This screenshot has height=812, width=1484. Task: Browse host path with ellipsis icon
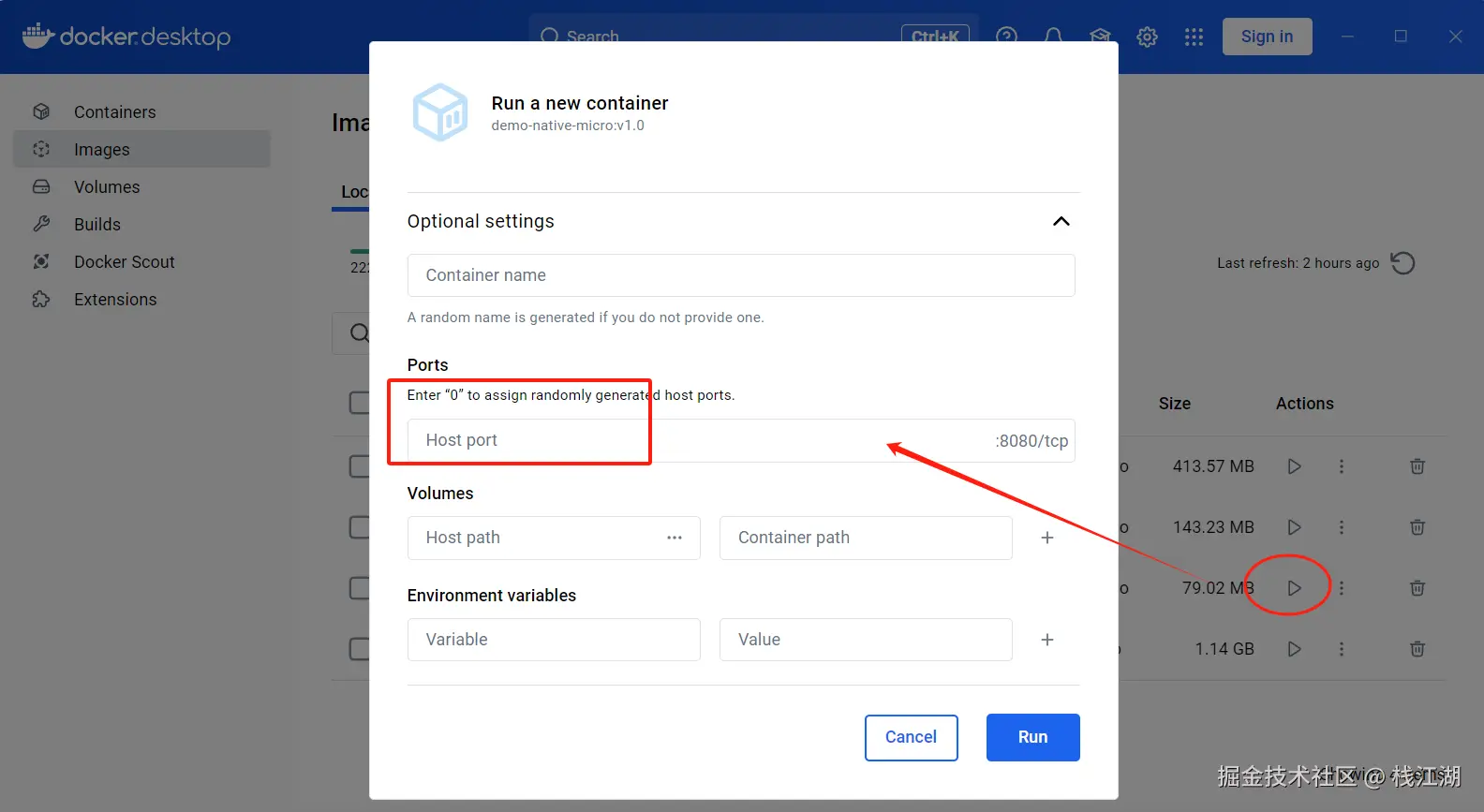click(x=675, y=538)
